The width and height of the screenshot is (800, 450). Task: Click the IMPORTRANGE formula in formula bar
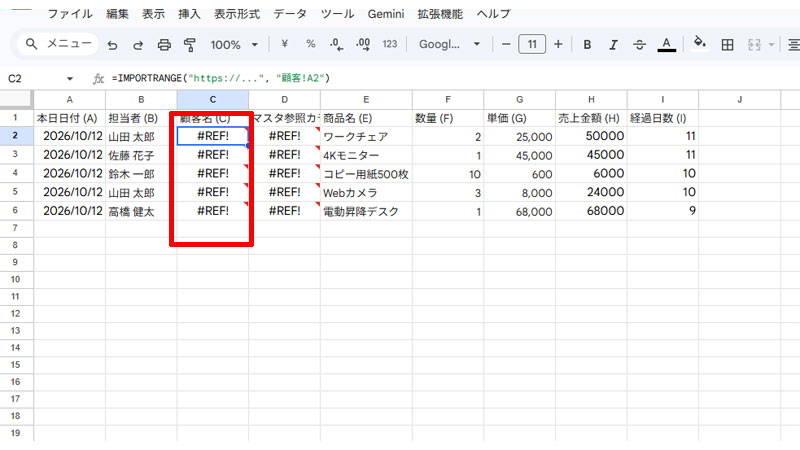point(221,78)
